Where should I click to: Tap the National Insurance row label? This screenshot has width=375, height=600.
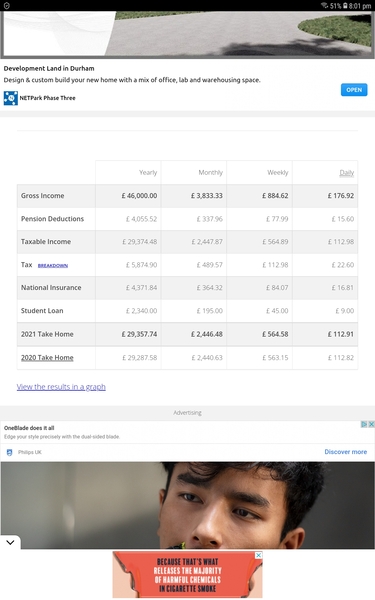coord(51,287)
